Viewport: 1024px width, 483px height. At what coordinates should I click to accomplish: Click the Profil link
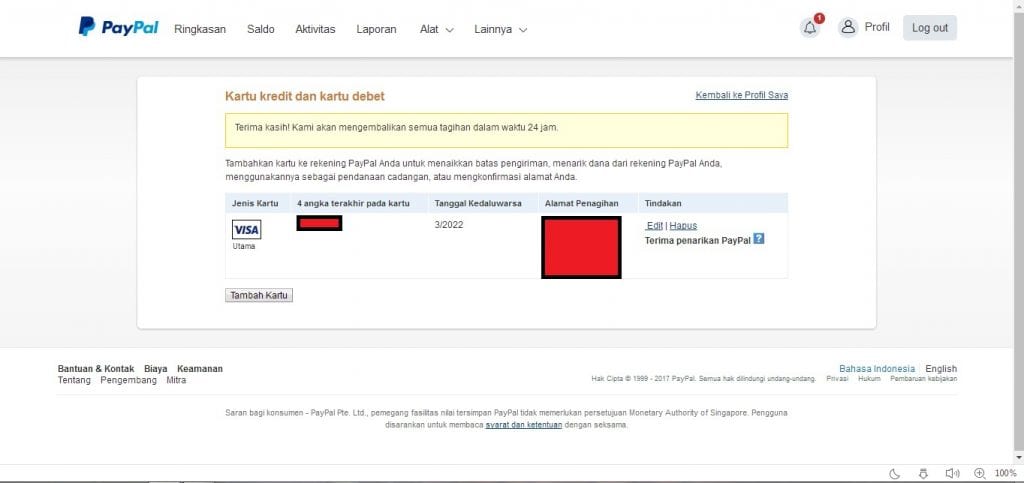877,27
